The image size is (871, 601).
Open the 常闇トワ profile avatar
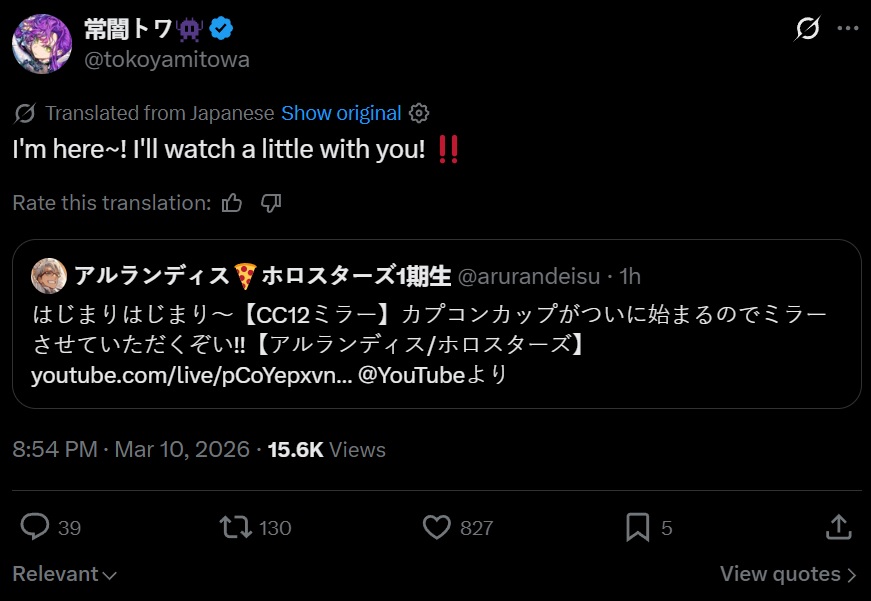tap(41, 45)
